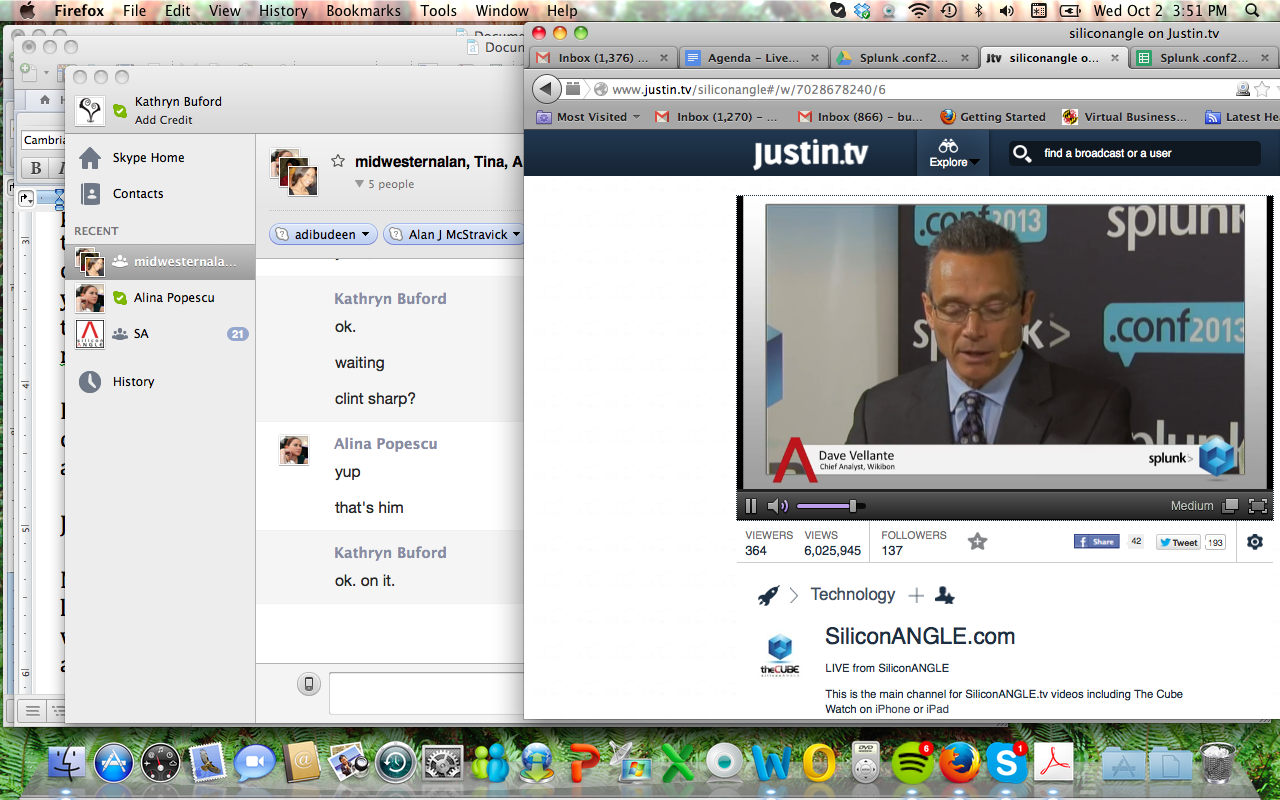Pause the Justin.tv live video
Image resolution: width=1280 pixels, height=800 pixels.
coord(752,506)
